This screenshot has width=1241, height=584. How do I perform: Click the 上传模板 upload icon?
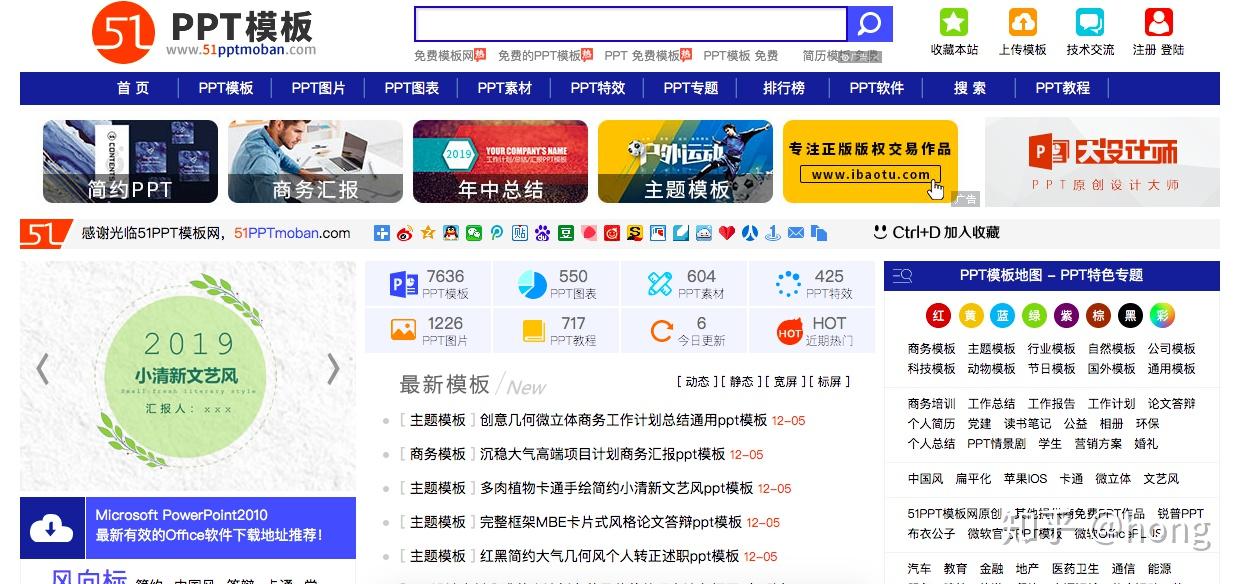pos(1022,20)
